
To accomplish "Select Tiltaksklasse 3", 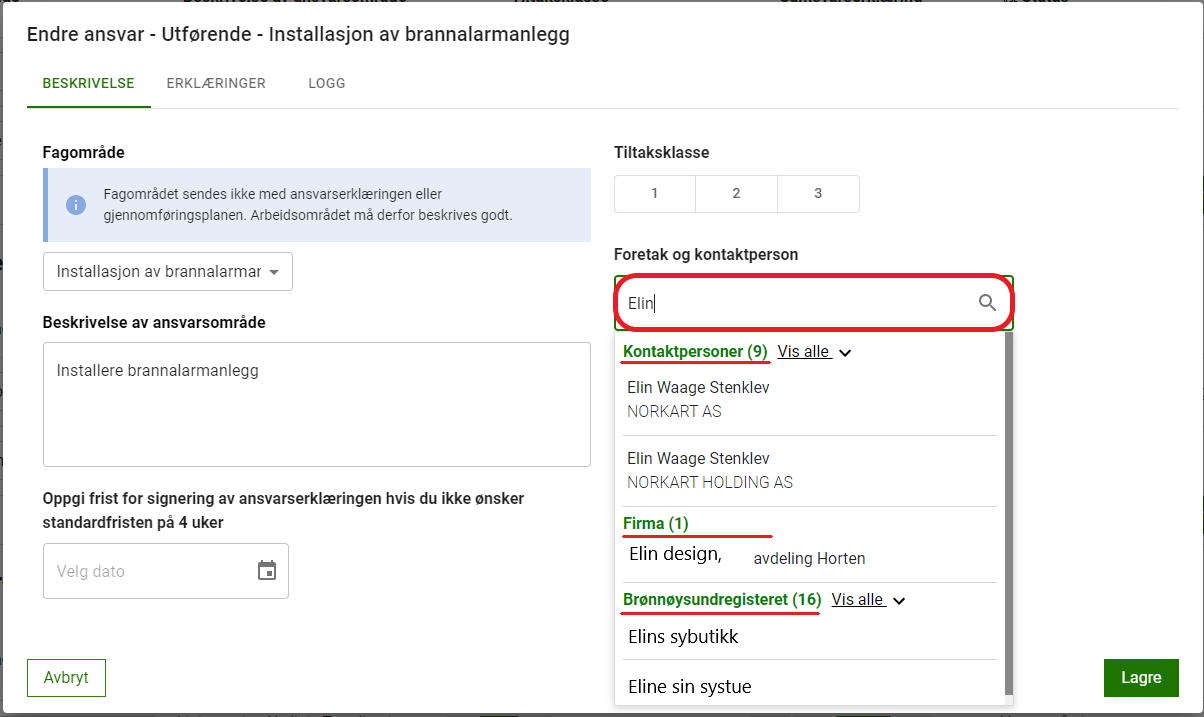I will point(818,194).
